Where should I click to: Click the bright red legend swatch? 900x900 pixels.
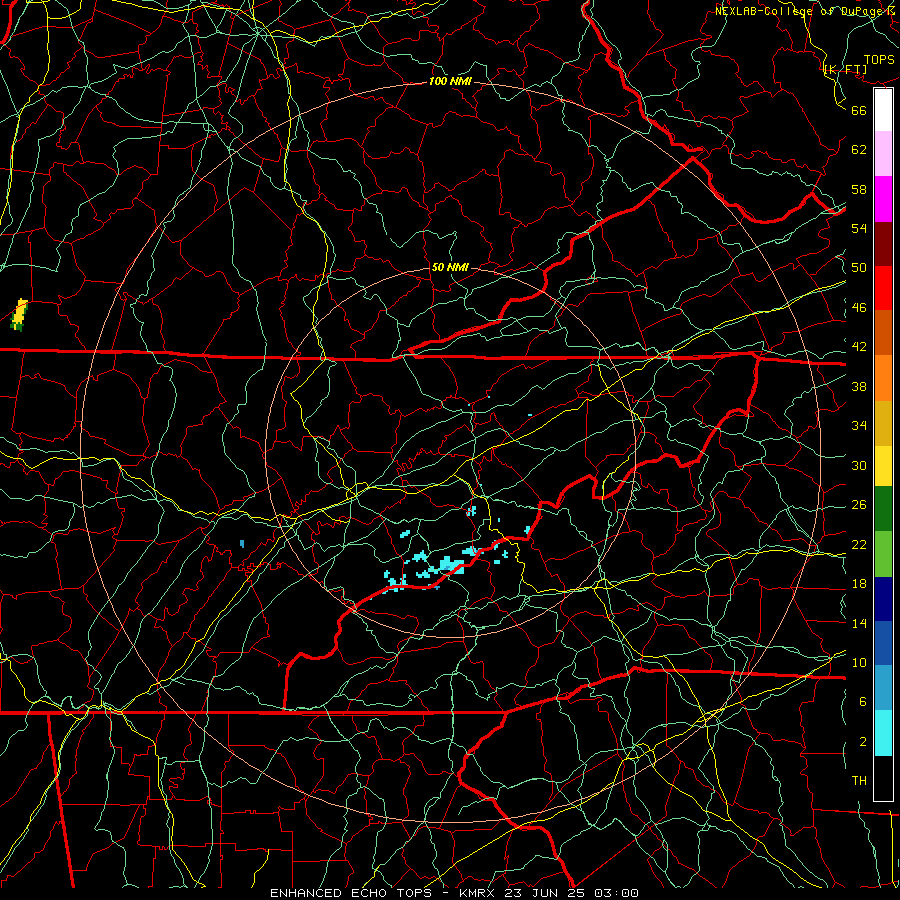pos(883,288)
